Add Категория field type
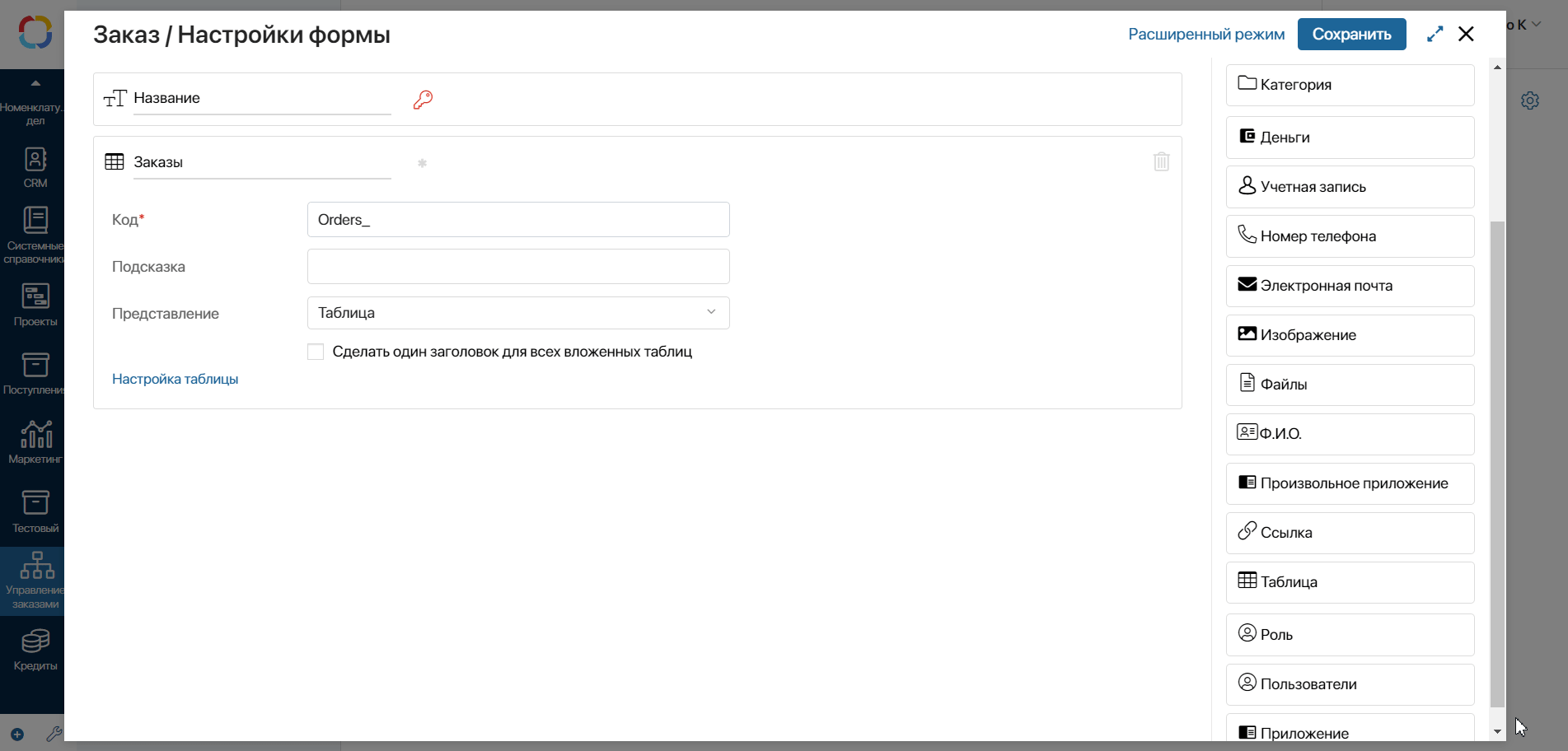The image size is (1568, 751). (x=1350, y=85)
